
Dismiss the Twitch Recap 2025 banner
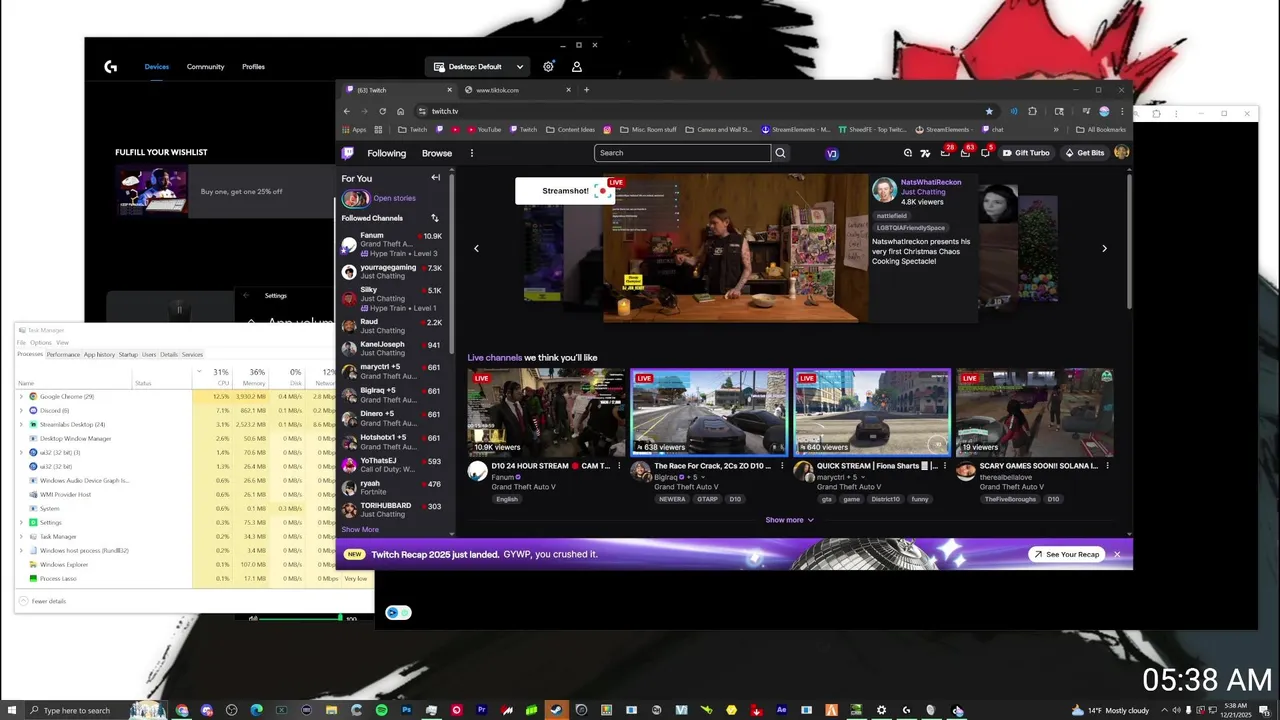(1117, 554)
